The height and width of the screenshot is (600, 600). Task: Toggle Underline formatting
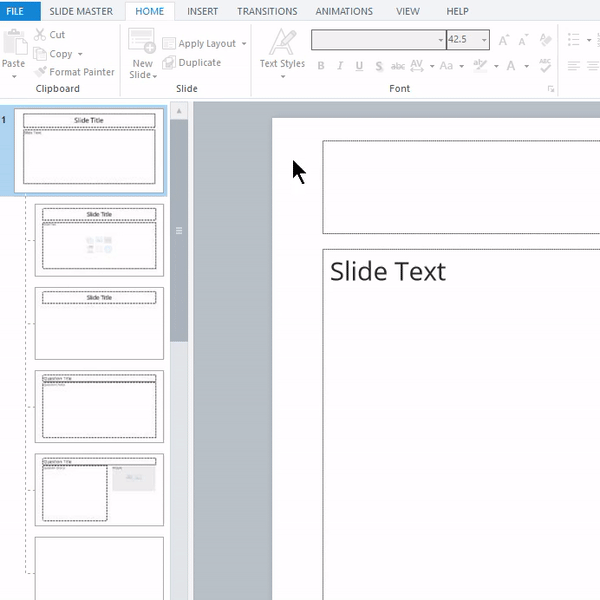coord(359,66)
